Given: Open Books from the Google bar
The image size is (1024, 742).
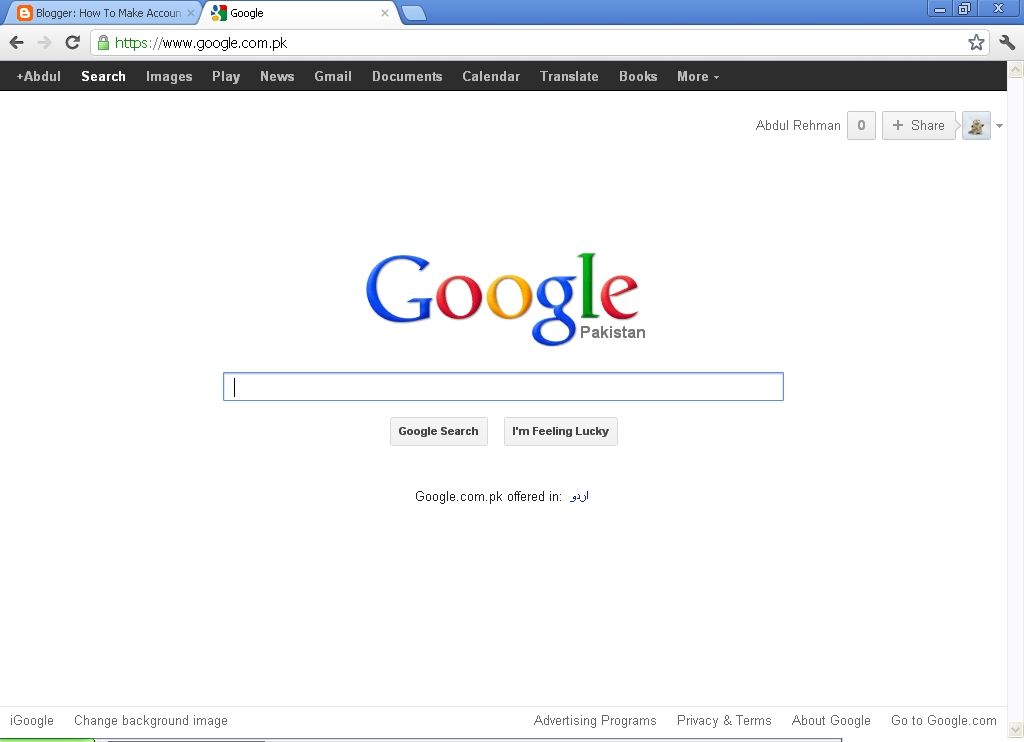Looking at the screenshot, I should click(x=638, y=76).
